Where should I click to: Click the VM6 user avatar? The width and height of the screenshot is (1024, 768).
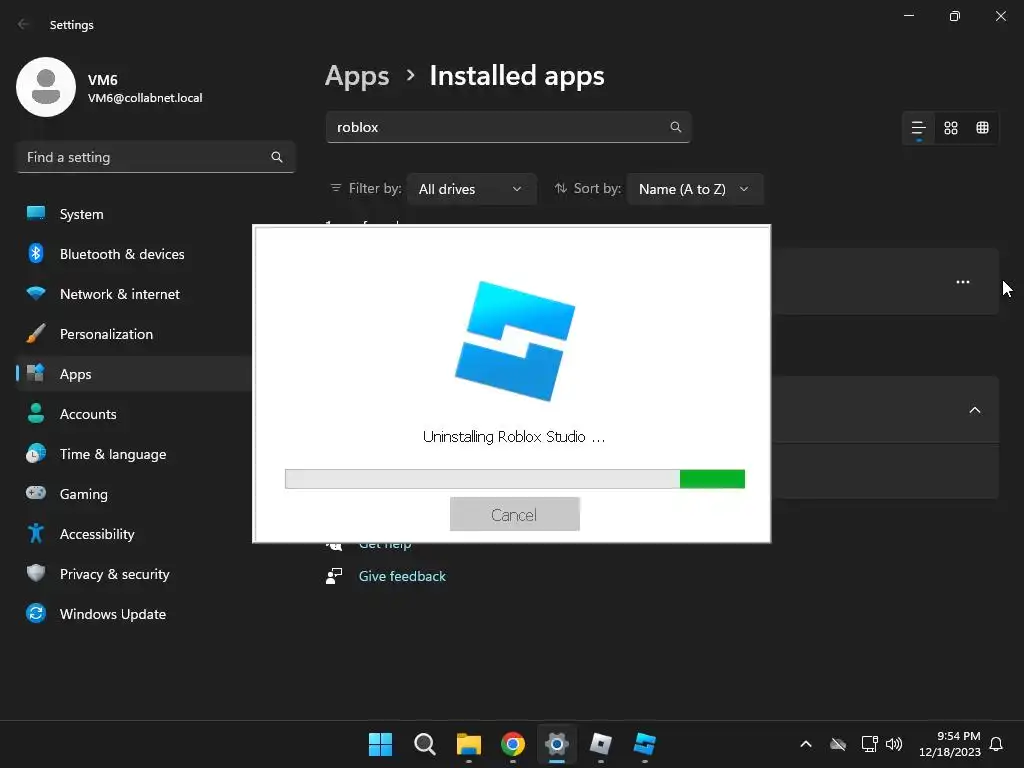point(46,87)
